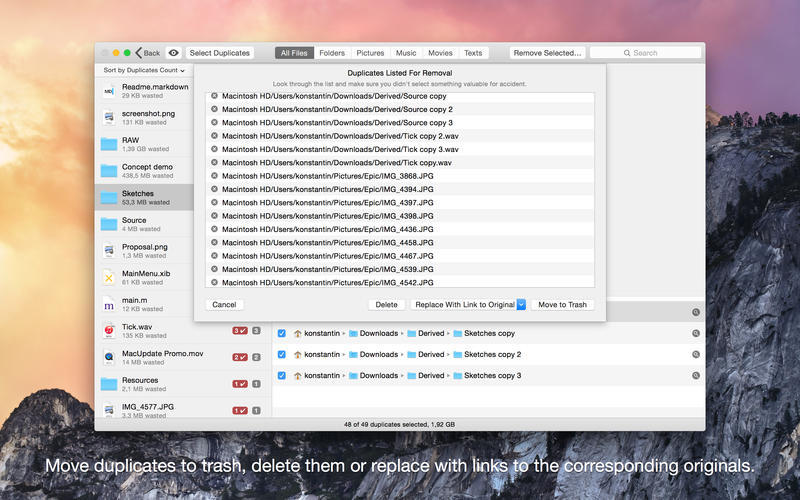The height and width of the screenshot is (500, 800).
Task: Cancel the removal dialog
Action: click(x=224, y=305)
